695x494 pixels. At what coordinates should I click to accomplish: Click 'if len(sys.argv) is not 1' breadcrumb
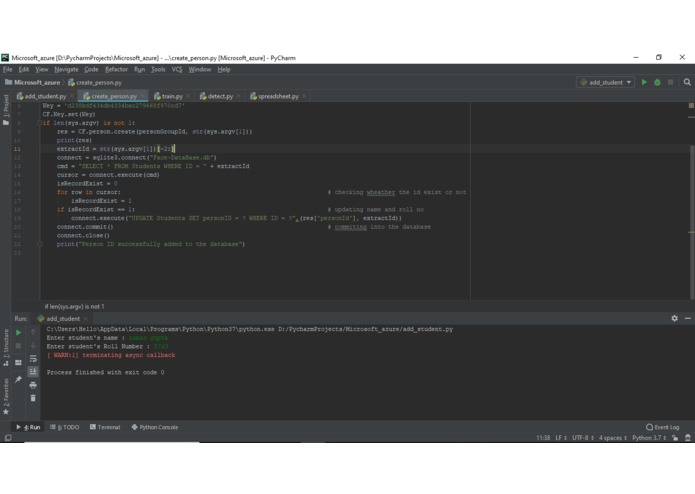(x=74, y=307)
